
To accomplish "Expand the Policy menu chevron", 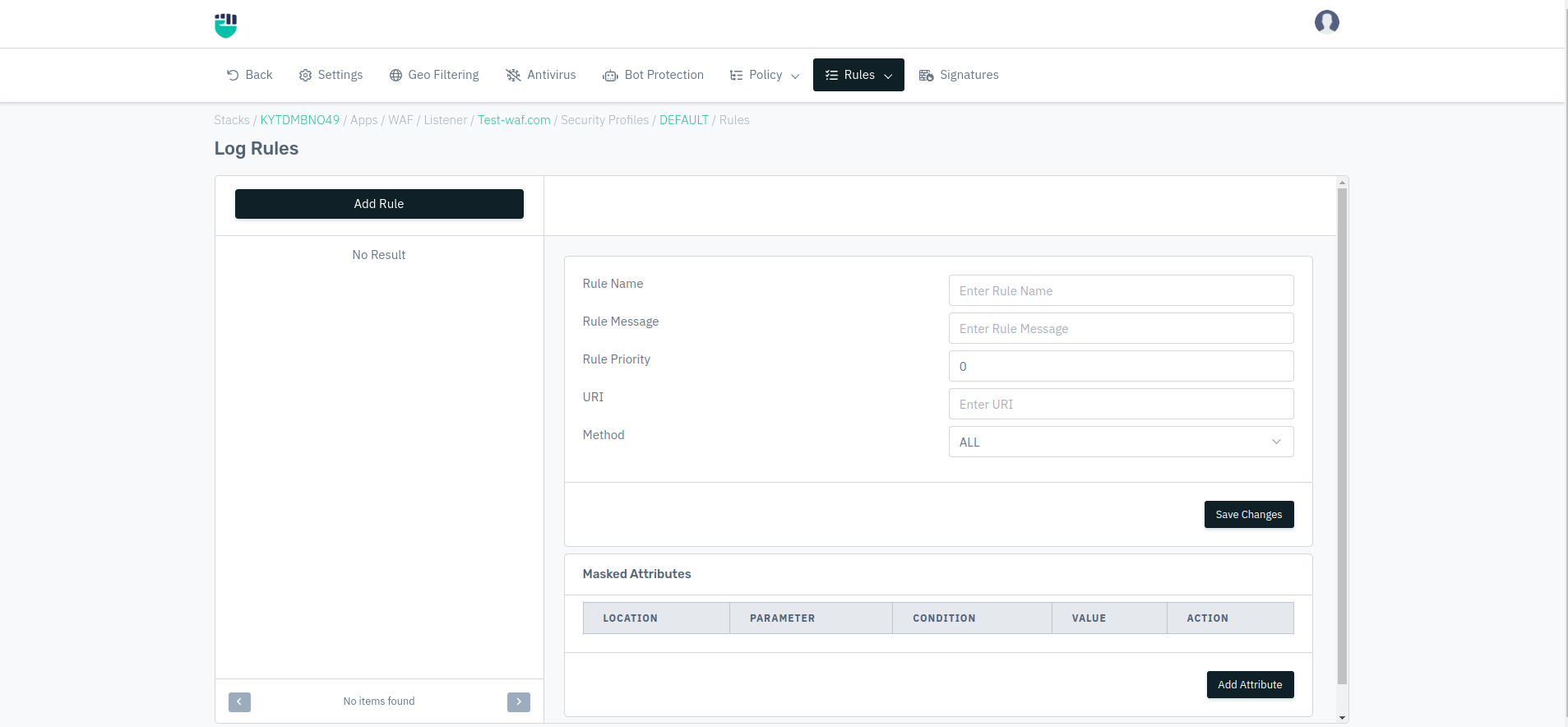I will coord(795,76).
